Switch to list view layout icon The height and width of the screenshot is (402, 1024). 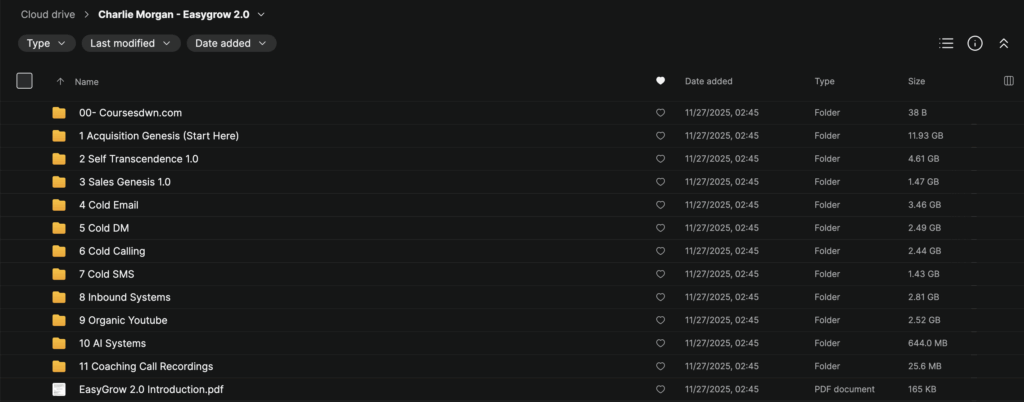946,43
